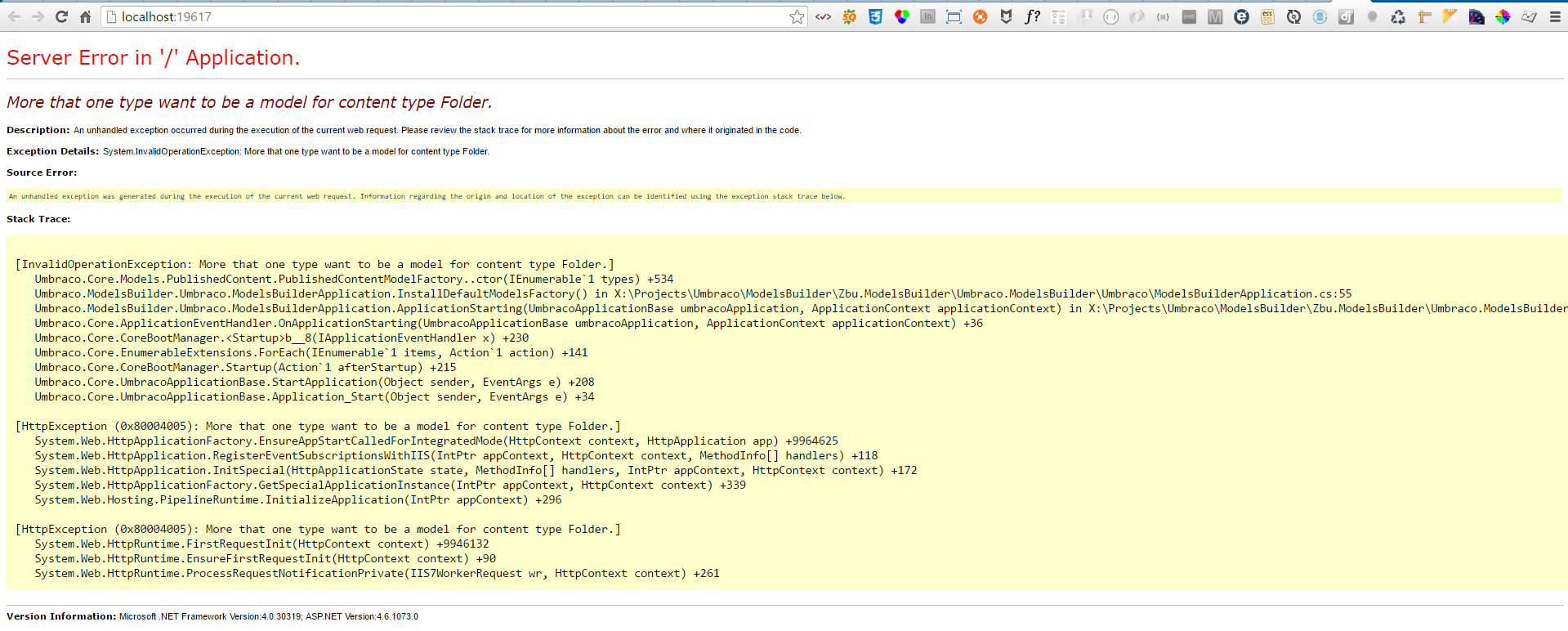Click the 'Source Error:' label
Image resolution: width=1568 pixels, height=631 pixels.
42,172
